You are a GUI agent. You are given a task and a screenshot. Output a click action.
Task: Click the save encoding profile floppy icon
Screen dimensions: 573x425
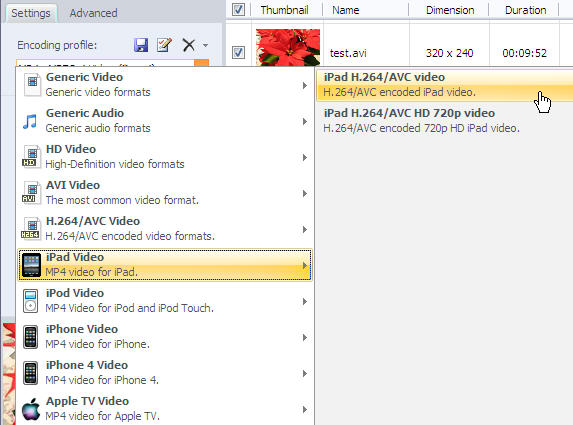(141, 45)
